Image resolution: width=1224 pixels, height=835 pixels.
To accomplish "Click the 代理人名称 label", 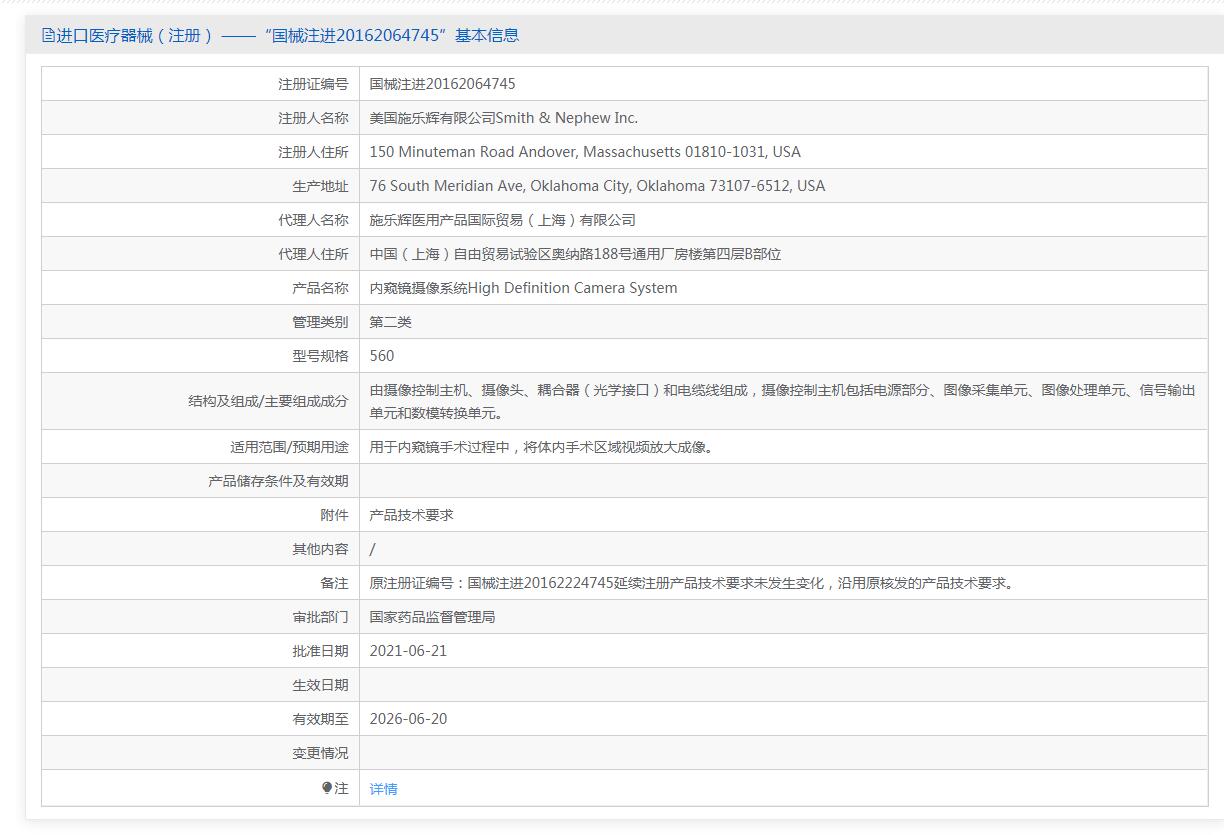I will click(313, 220).
